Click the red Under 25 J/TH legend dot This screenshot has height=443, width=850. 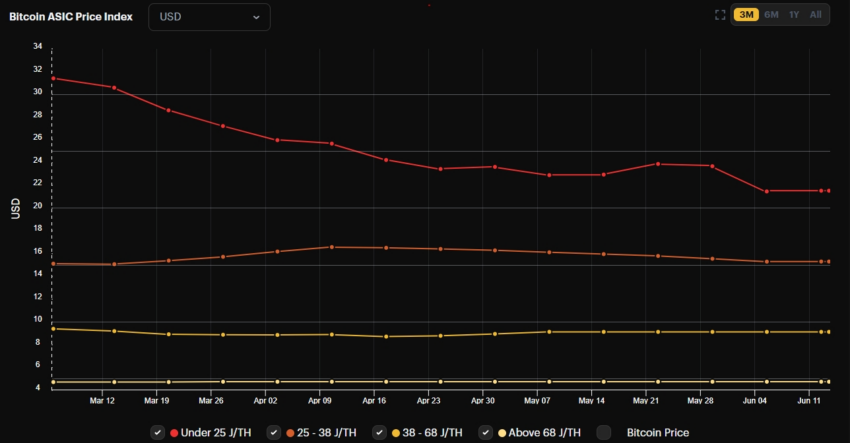174,433
